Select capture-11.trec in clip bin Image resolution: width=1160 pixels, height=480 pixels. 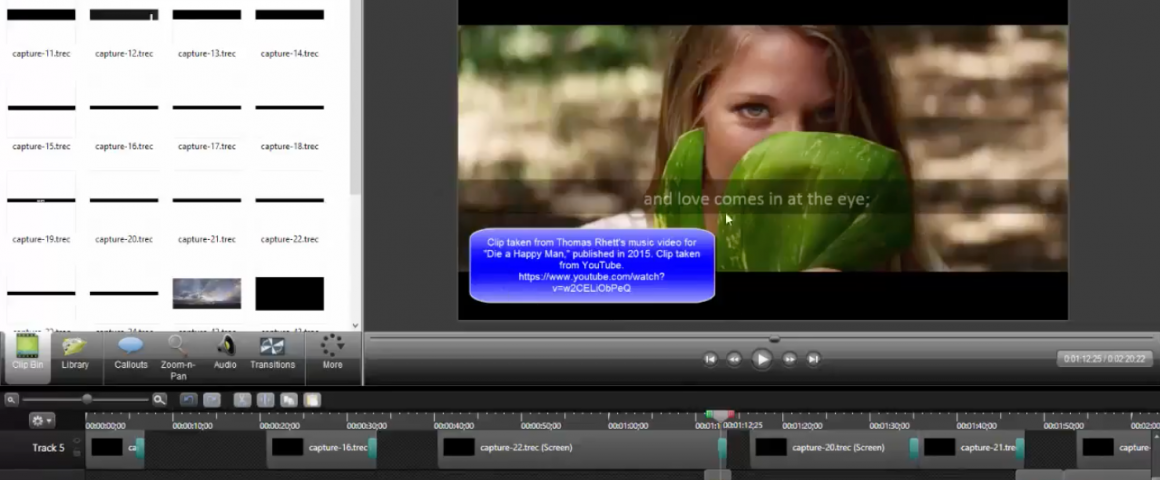click(x=41, y=33)
